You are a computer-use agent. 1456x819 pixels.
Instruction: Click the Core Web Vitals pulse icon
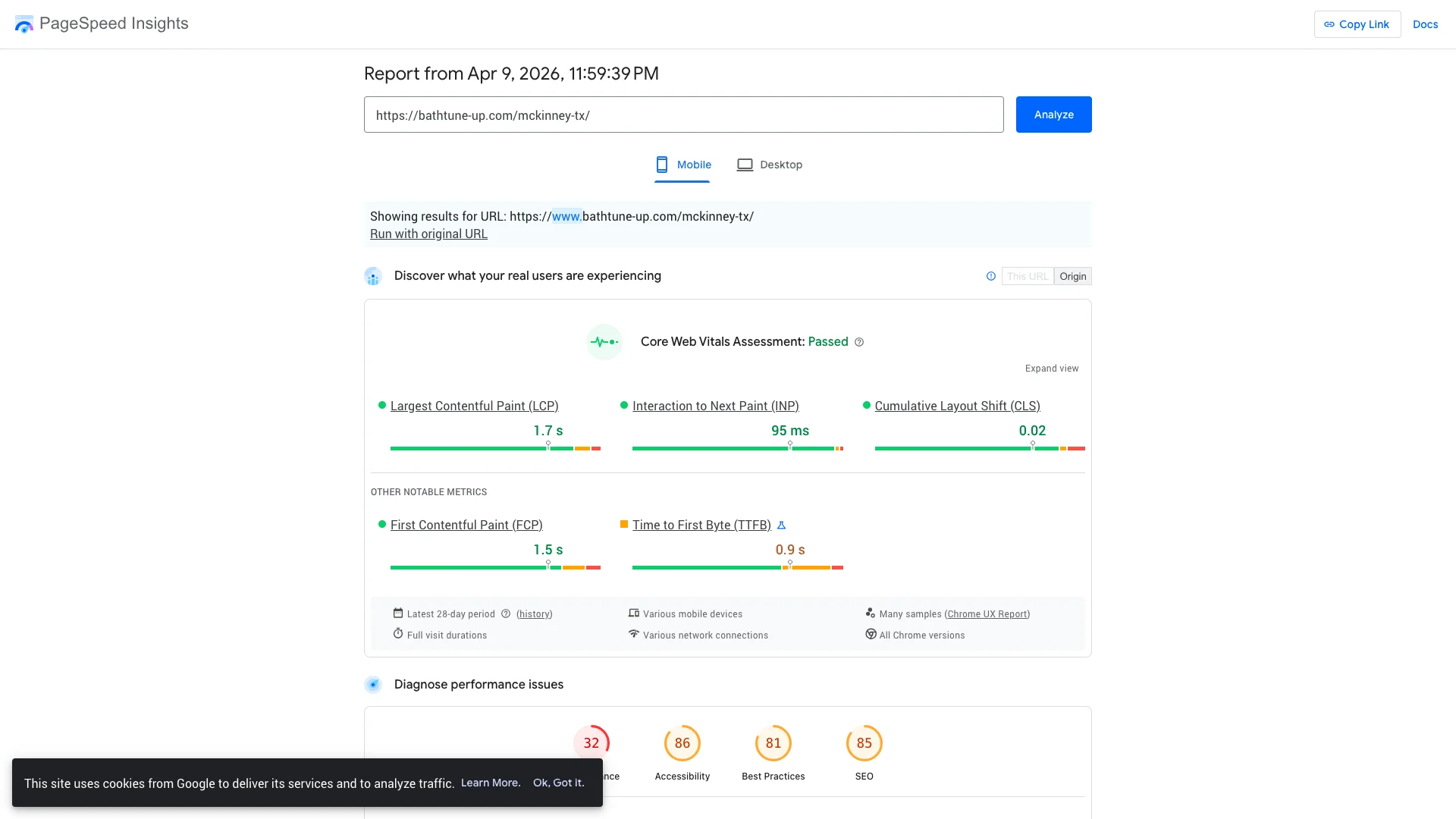(x=603, y=341)
